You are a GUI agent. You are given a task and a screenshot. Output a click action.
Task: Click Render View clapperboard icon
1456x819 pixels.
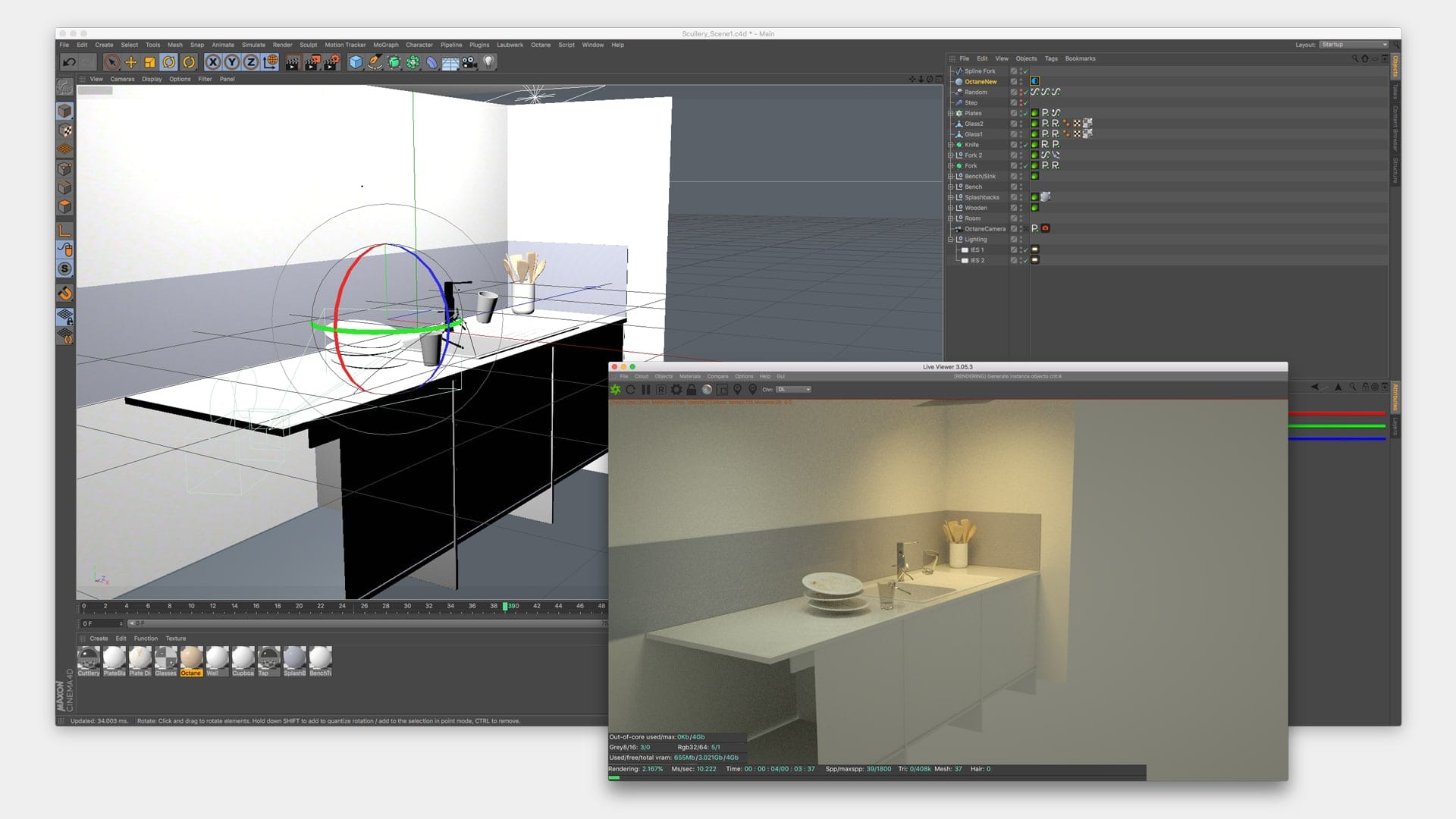pyautogui.click(x=293, y=62)
